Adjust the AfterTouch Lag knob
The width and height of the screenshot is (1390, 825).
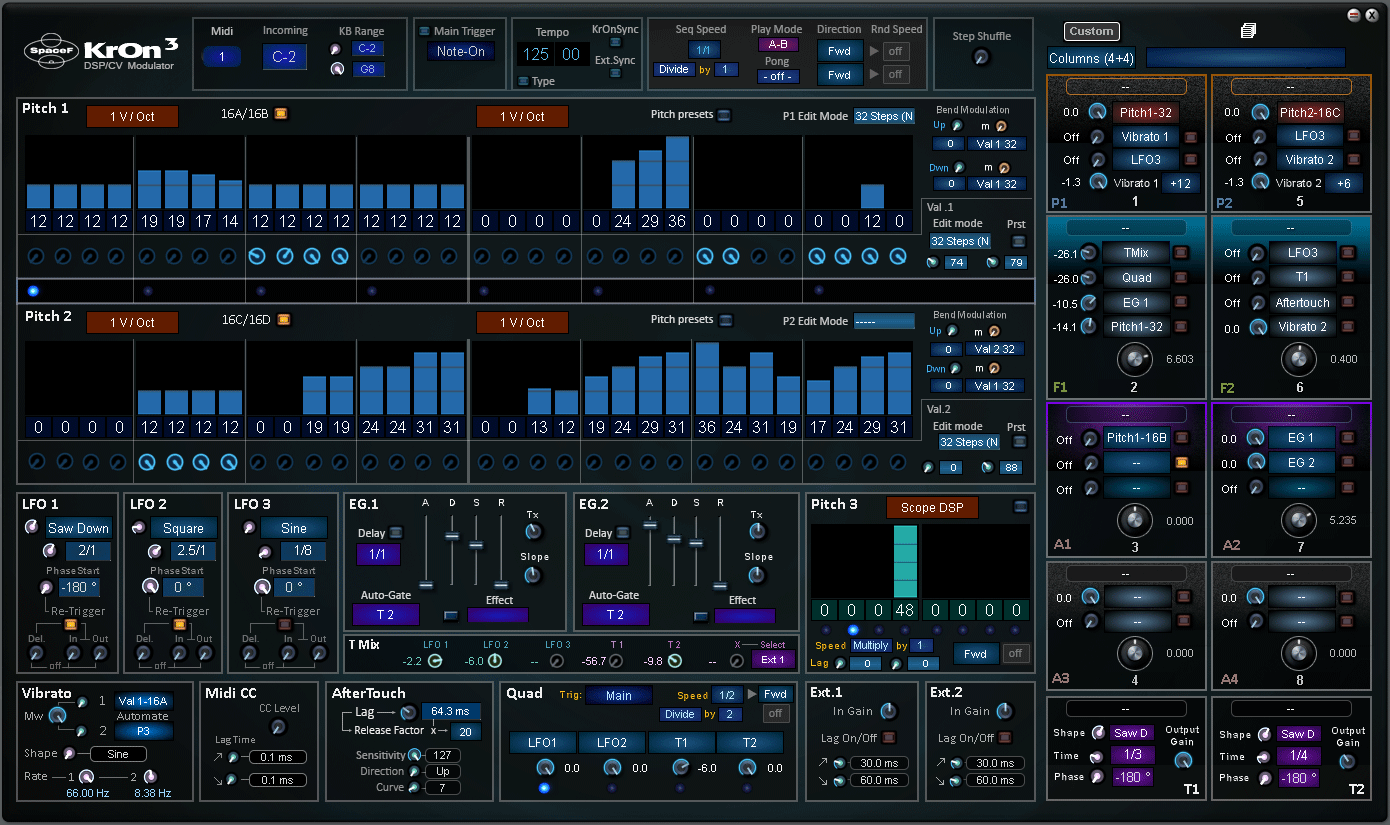407,712
